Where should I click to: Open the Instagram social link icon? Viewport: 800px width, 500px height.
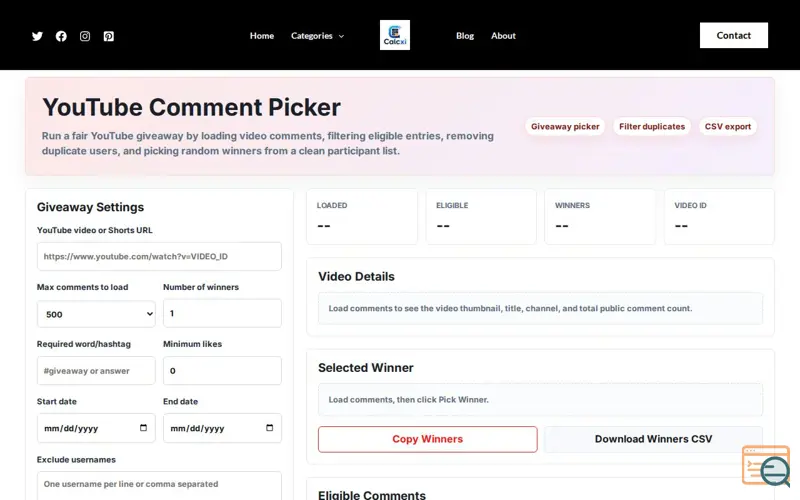(x=85, y=36)
